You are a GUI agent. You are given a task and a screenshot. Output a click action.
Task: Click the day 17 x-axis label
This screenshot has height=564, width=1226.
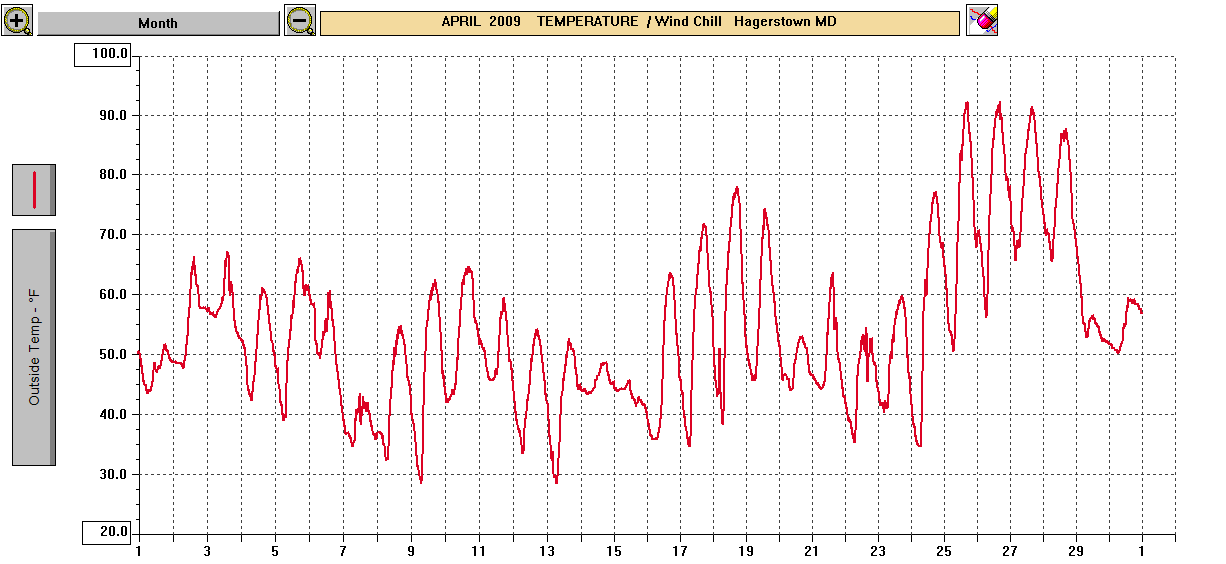680,552
